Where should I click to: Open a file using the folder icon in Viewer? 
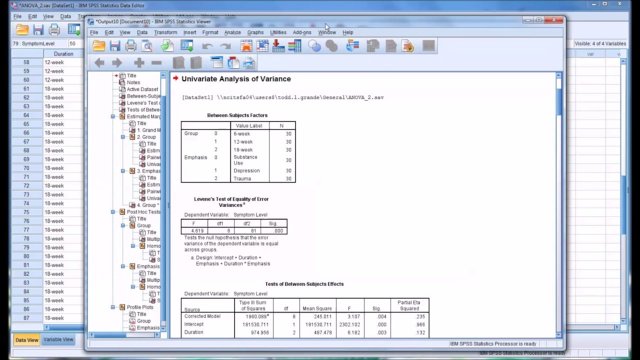(x=99, y=46)
